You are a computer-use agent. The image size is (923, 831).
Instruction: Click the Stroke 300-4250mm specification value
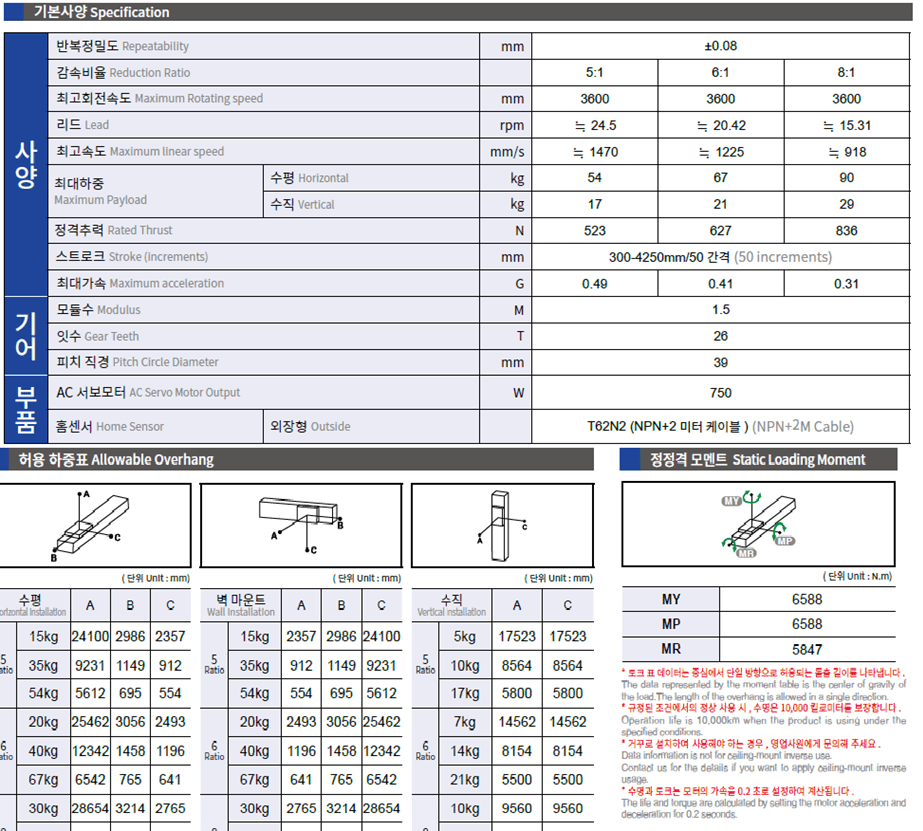720,257
